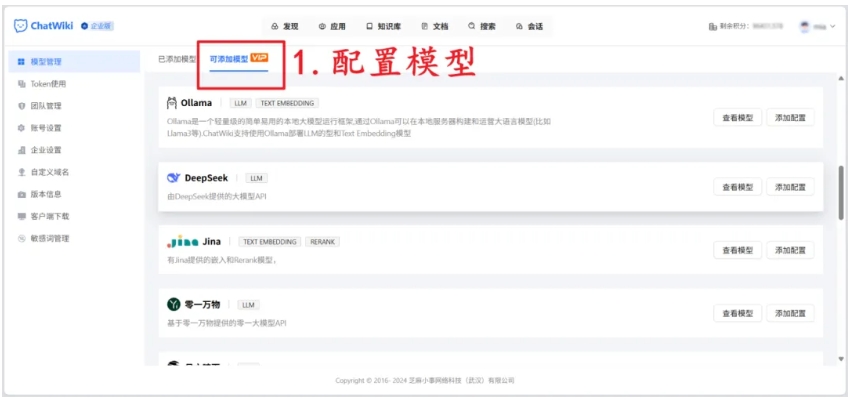Image resolution: width=852 pixels, height=404 pixels.
Task: View models for Jina
Action: tap(737, 250)
